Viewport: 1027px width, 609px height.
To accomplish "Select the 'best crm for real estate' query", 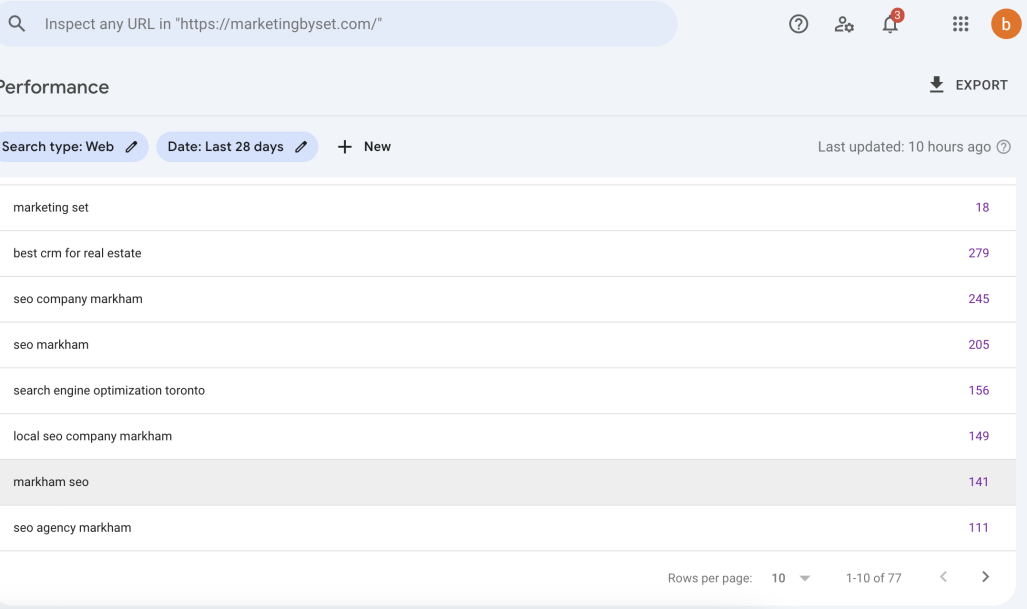I will pos(78,254).
